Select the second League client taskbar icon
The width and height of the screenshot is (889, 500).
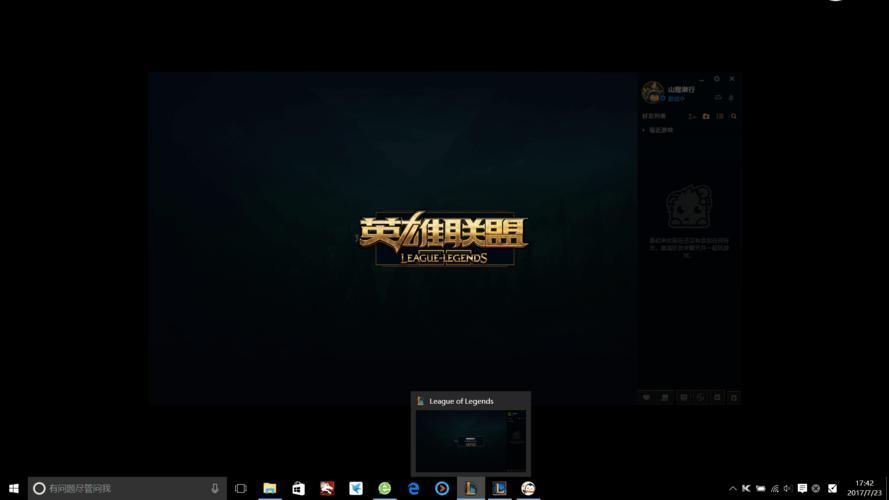pos(499,488)
